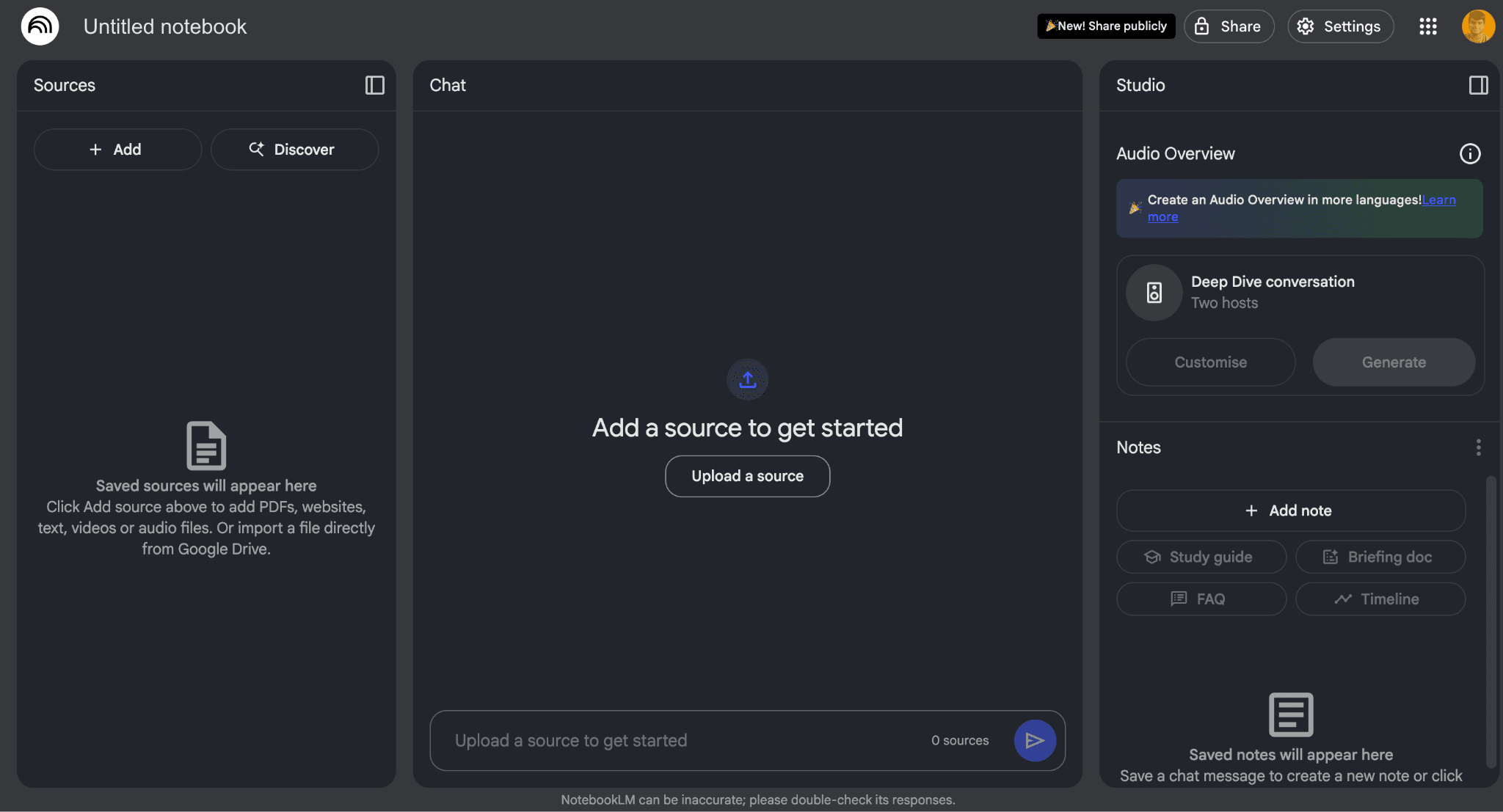The height and width of the screenshot is (812, 1503).
Task: Add a new source
Action: (117, 150)
